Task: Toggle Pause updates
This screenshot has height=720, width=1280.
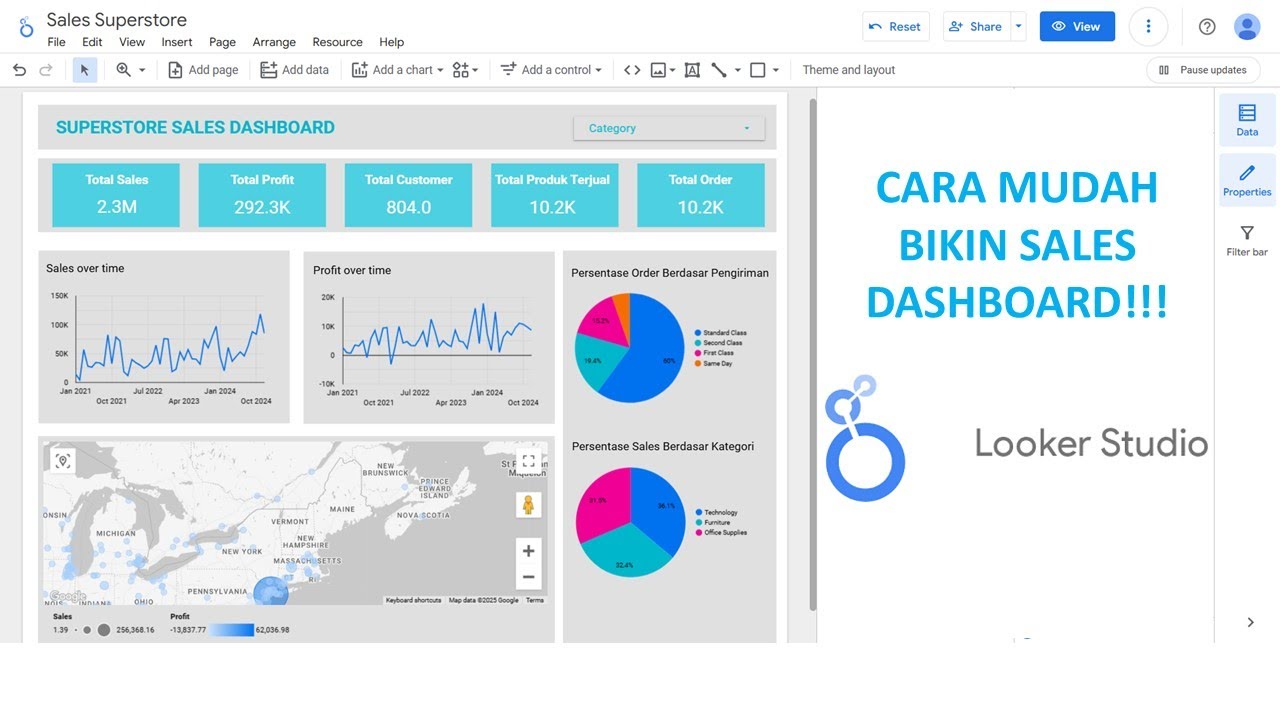Action: coord(1203,70)
